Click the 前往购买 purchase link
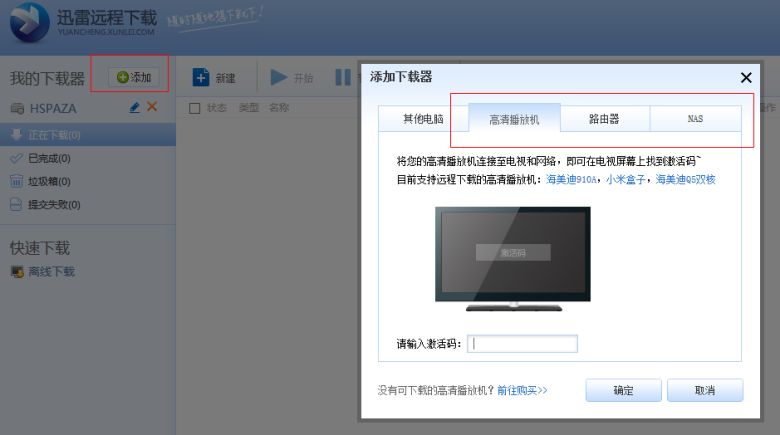780x435 pixels. click(522, 390)
